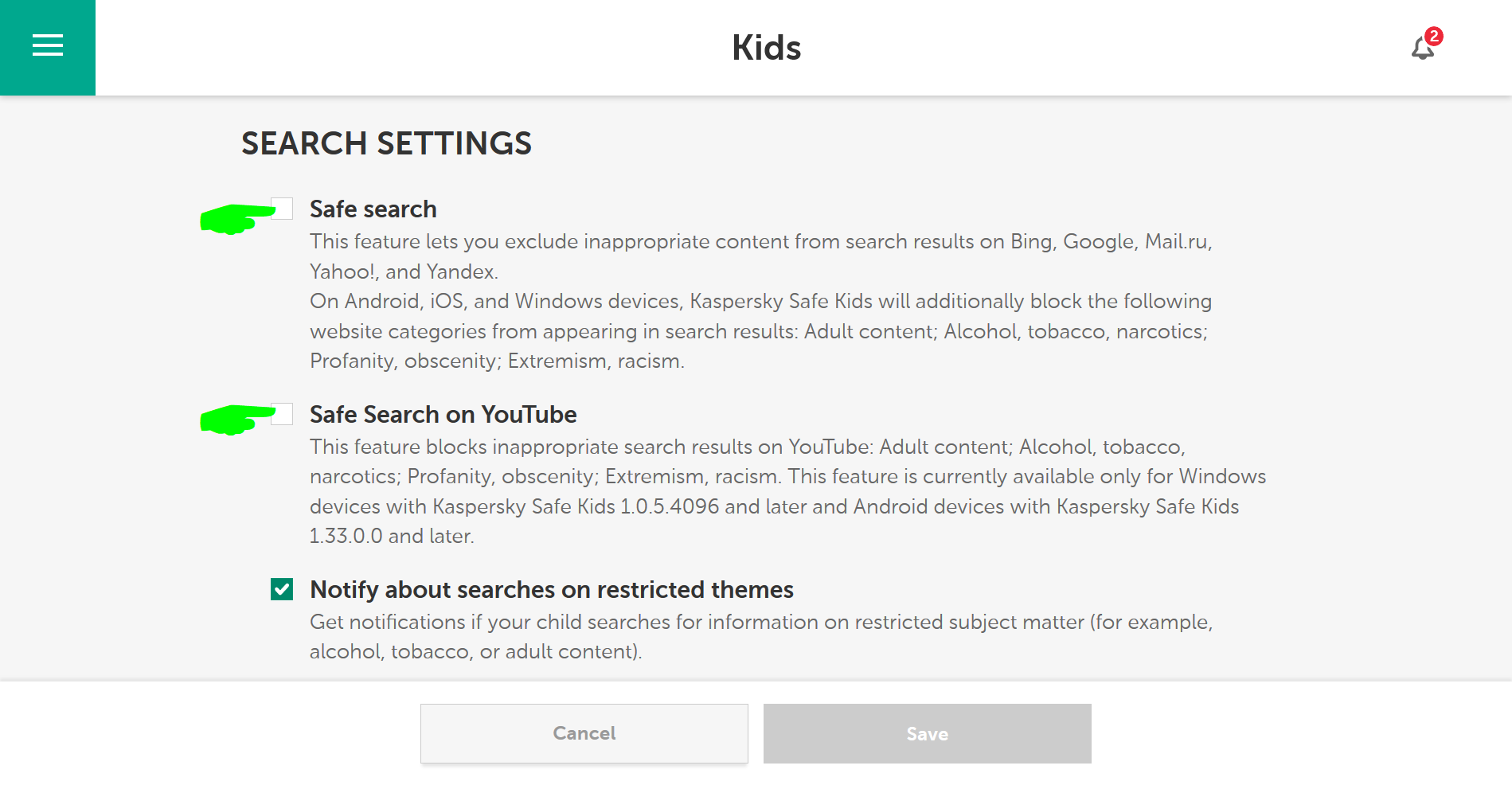Enable the Safe search checkbox
The image size is (1512, 785).
click(x=283, y=209)
